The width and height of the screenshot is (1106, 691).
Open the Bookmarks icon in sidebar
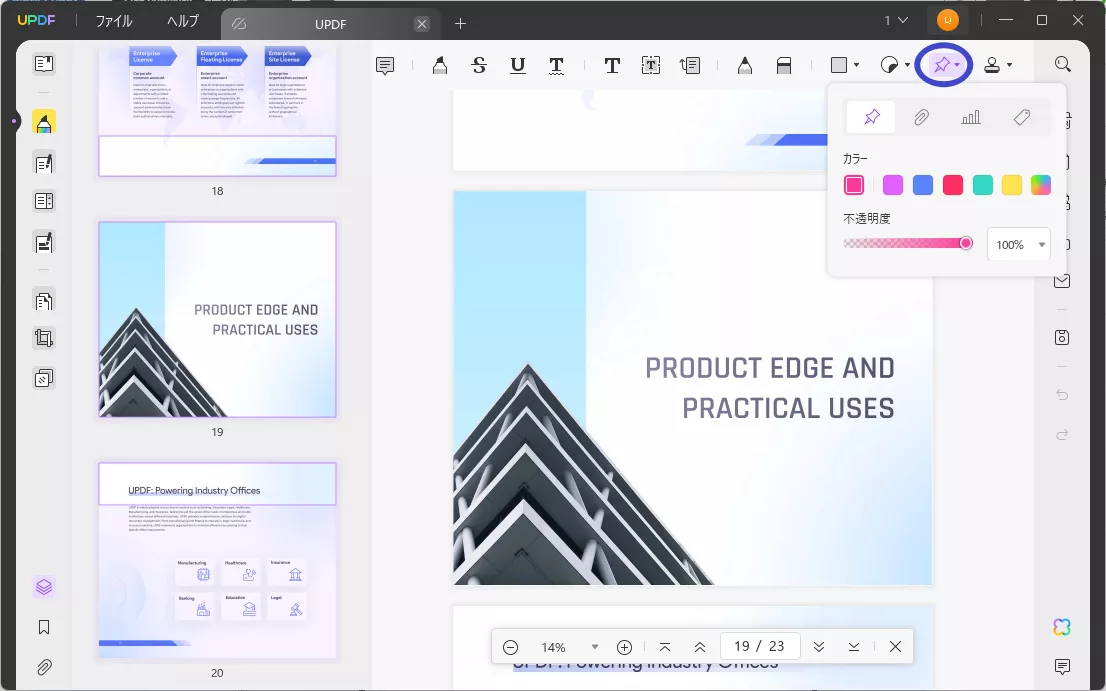(44, 628)
